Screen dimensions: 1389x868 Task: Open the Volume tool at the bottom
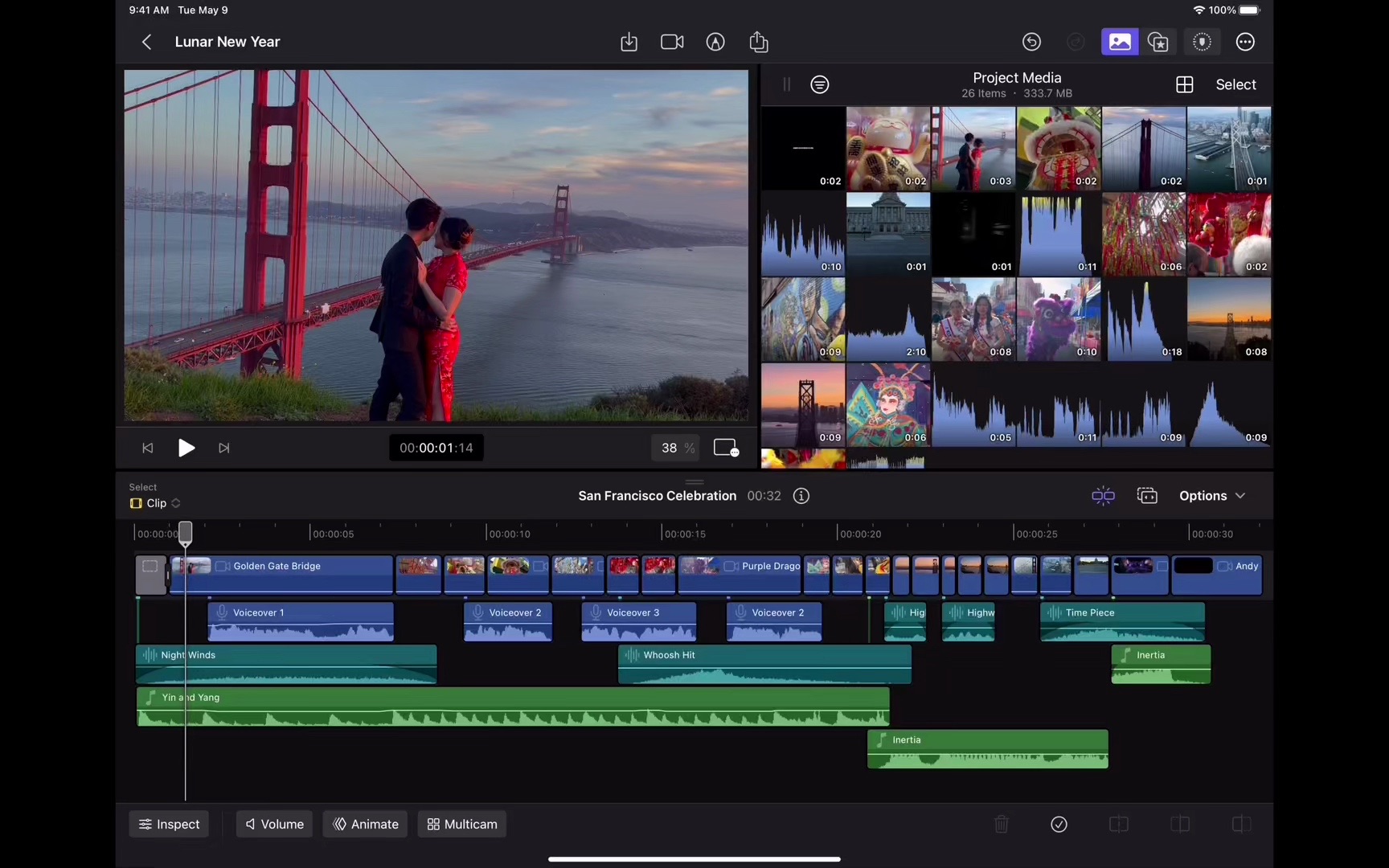(x=273, y=824)
